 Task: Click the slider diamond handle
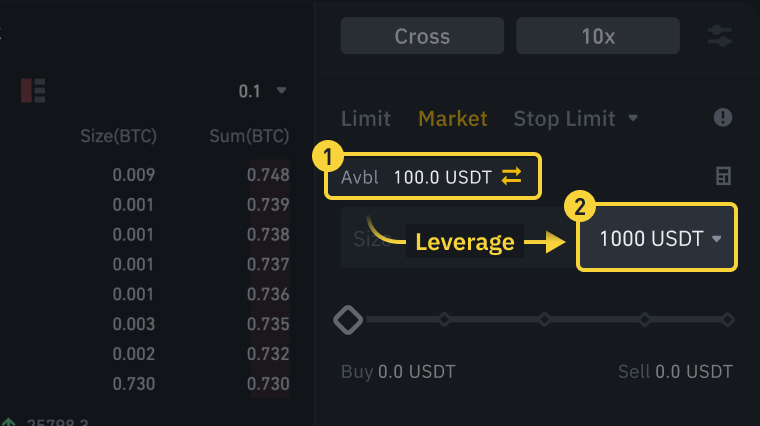348,320
